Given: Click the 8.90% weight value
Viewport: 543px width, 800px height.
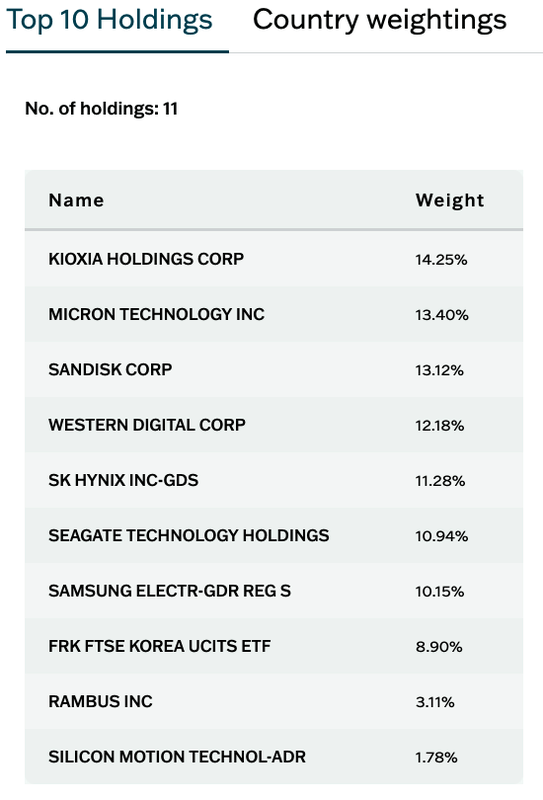Looking at the screenshot, I should [439, 647].
